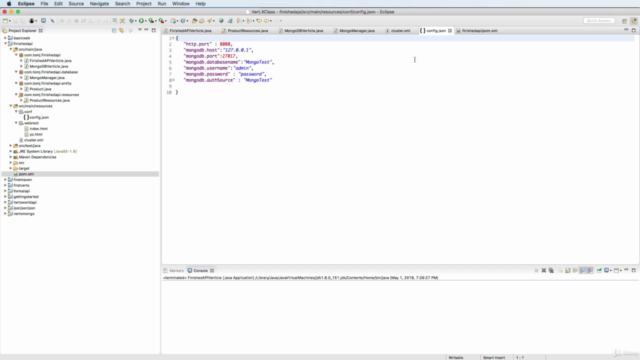Click Remove All Terminated Launches in console
Image resolution: width=640 pixels, height=360 pixels.
(x=551, y=271)
